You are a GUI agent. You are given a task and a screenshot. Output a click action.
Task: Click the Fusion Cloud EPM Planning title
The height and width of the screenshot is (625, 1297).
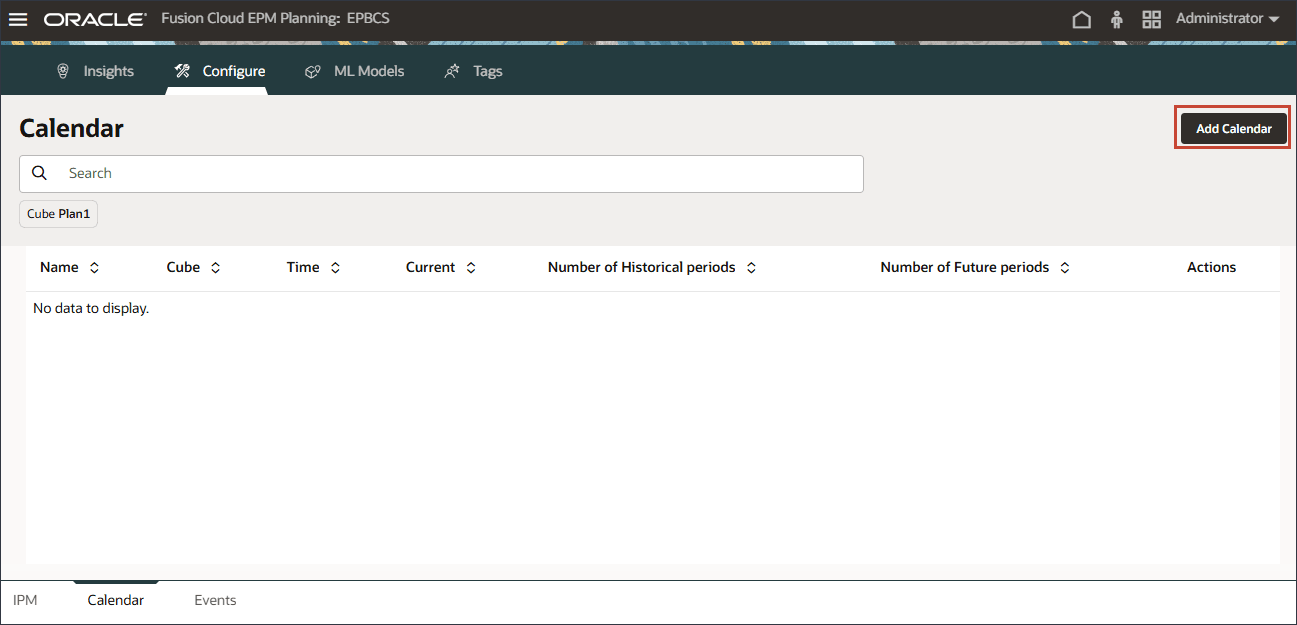[x=275, y=18]
